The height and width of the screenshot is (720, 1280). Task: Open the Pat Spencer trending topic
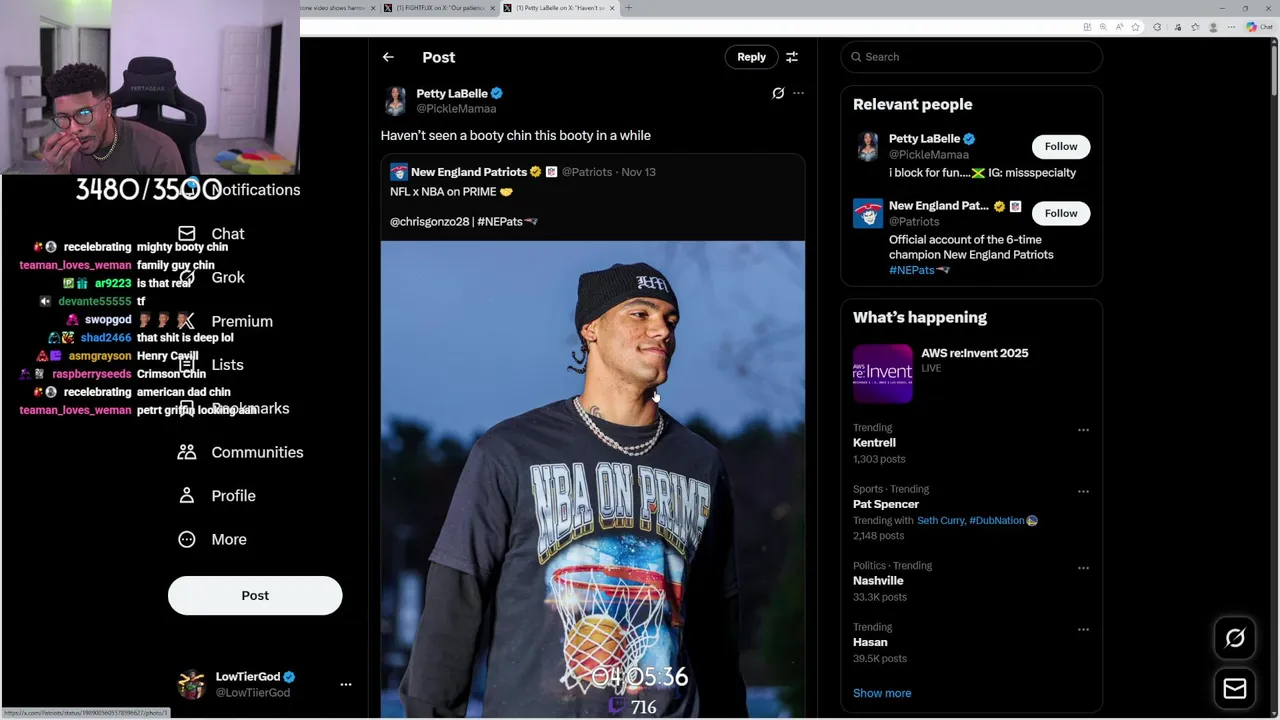click(885, 504)
